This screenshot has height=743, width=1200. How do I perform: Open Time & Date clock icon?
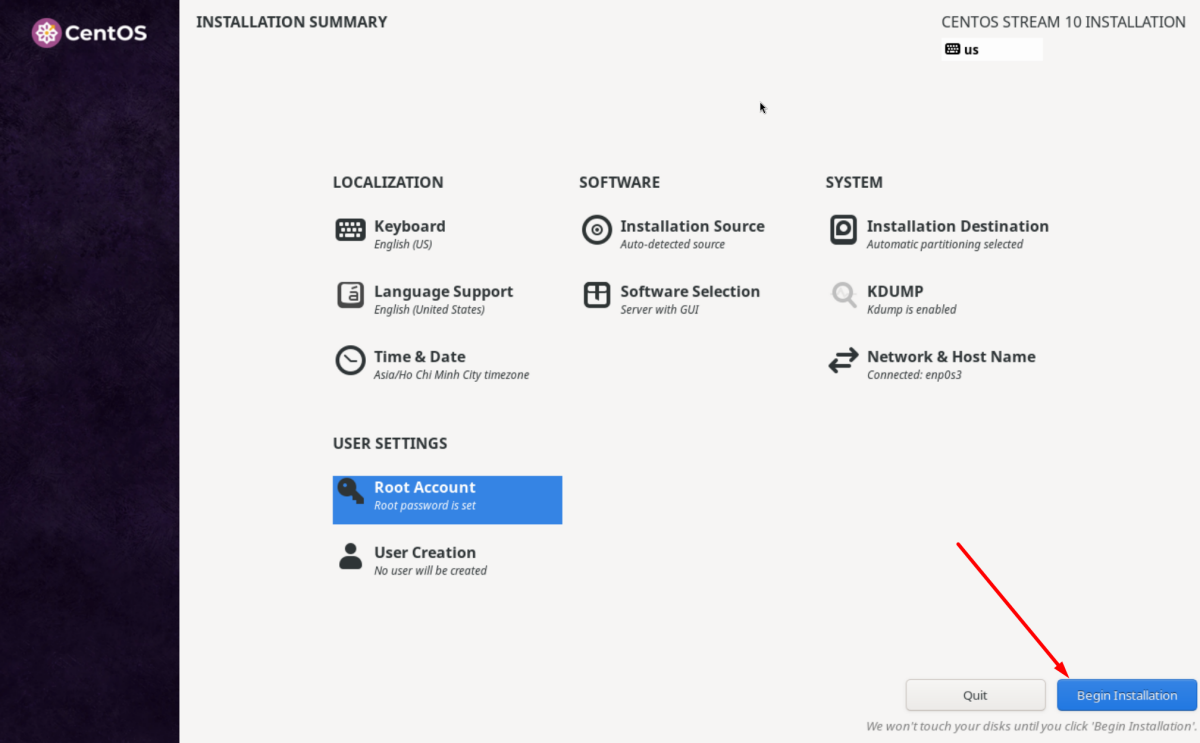pos(350,360)
